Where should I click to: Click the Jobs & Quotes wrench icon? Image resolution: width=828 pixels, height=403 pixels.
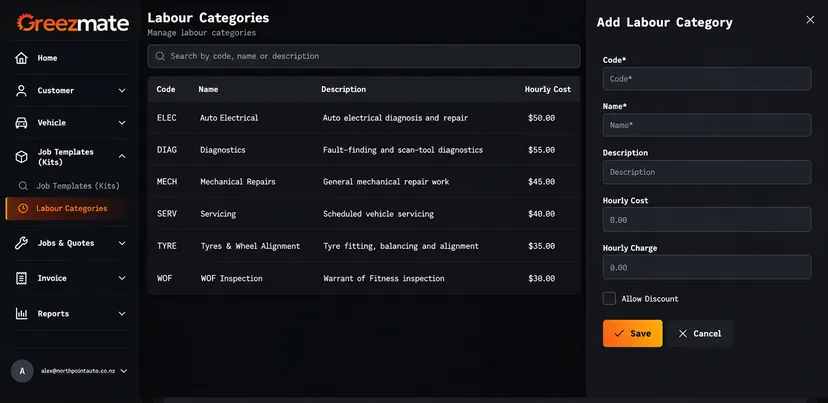(21, 243)
